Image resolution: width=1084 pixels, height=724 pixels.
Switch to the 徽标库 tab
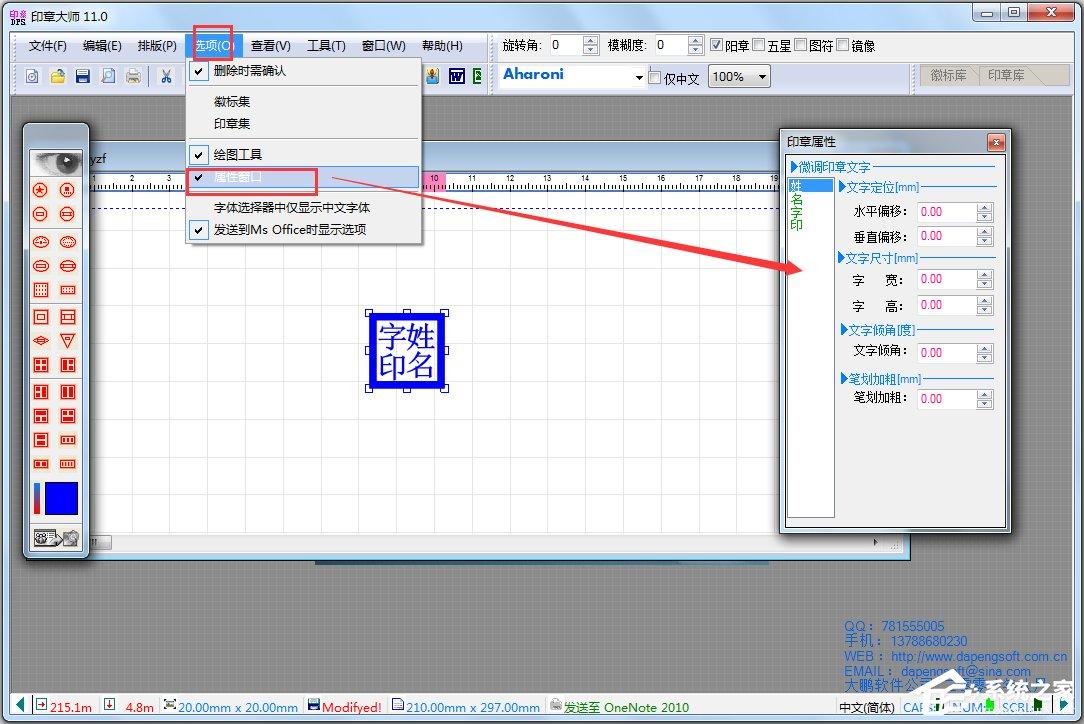[948, 75]
